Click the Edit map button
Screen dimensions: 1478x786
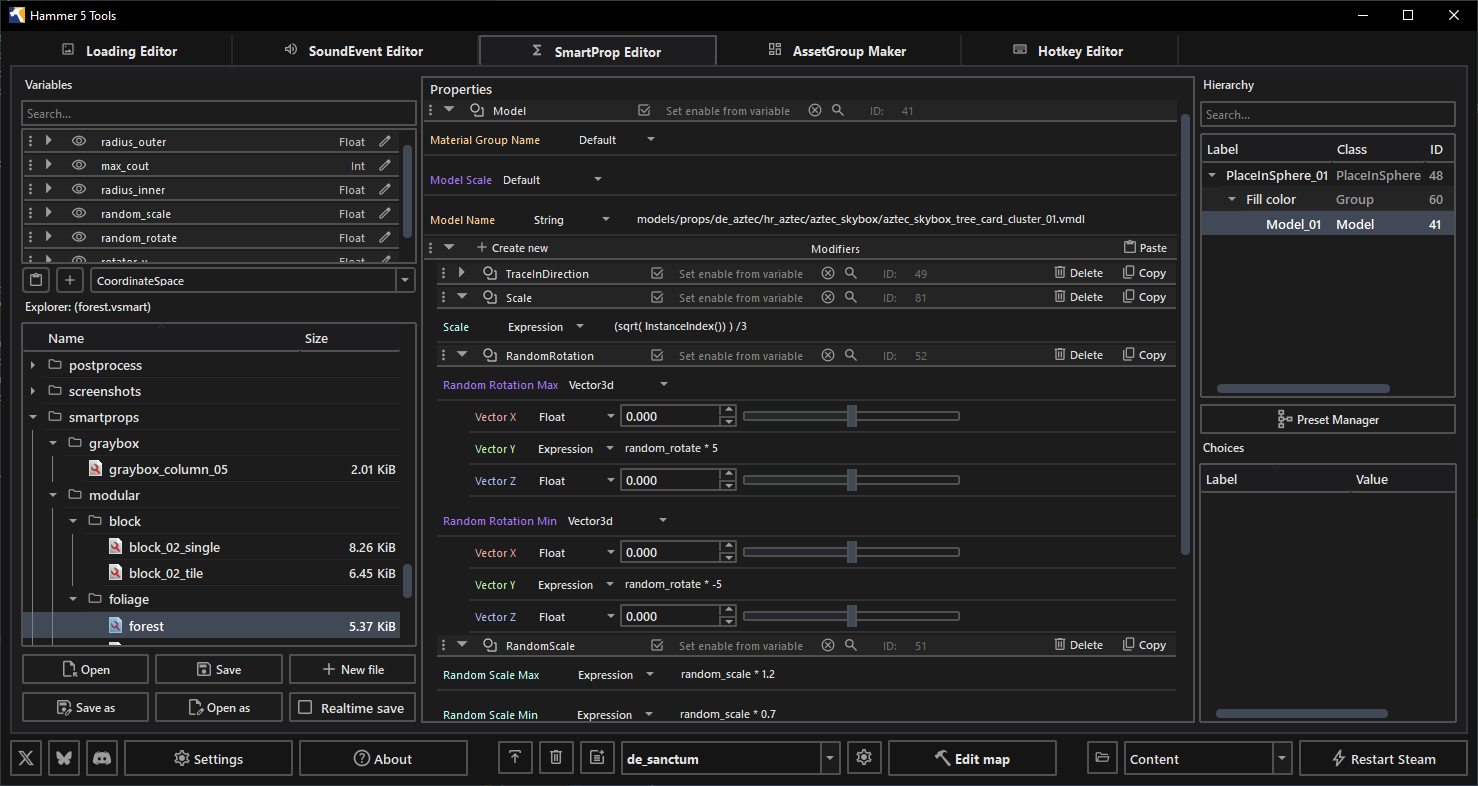972,759
